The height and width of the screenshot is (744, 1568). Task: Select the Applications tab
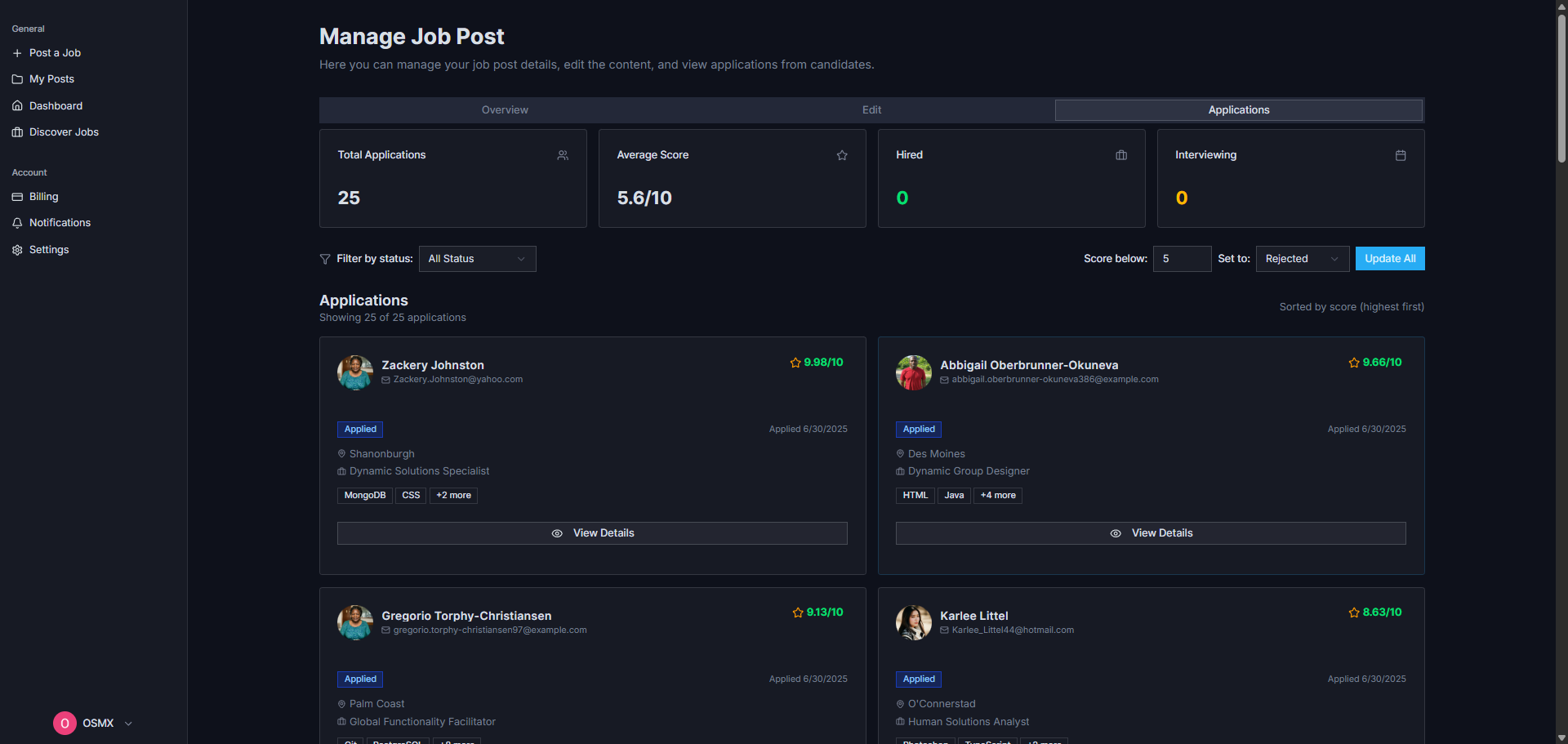(x=1239, y=110)
